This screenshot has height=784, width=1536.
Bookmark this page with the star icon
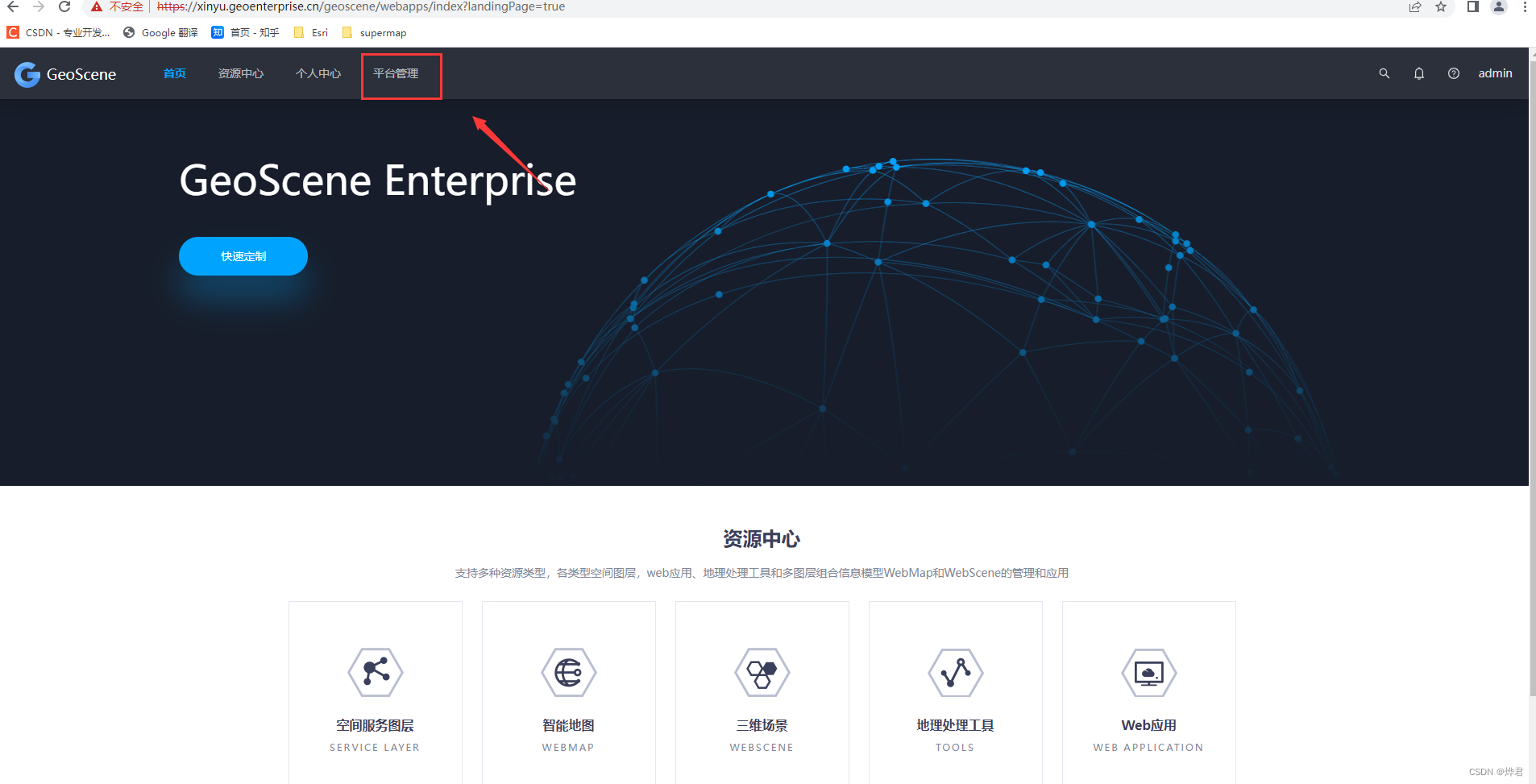[1441, 6]
